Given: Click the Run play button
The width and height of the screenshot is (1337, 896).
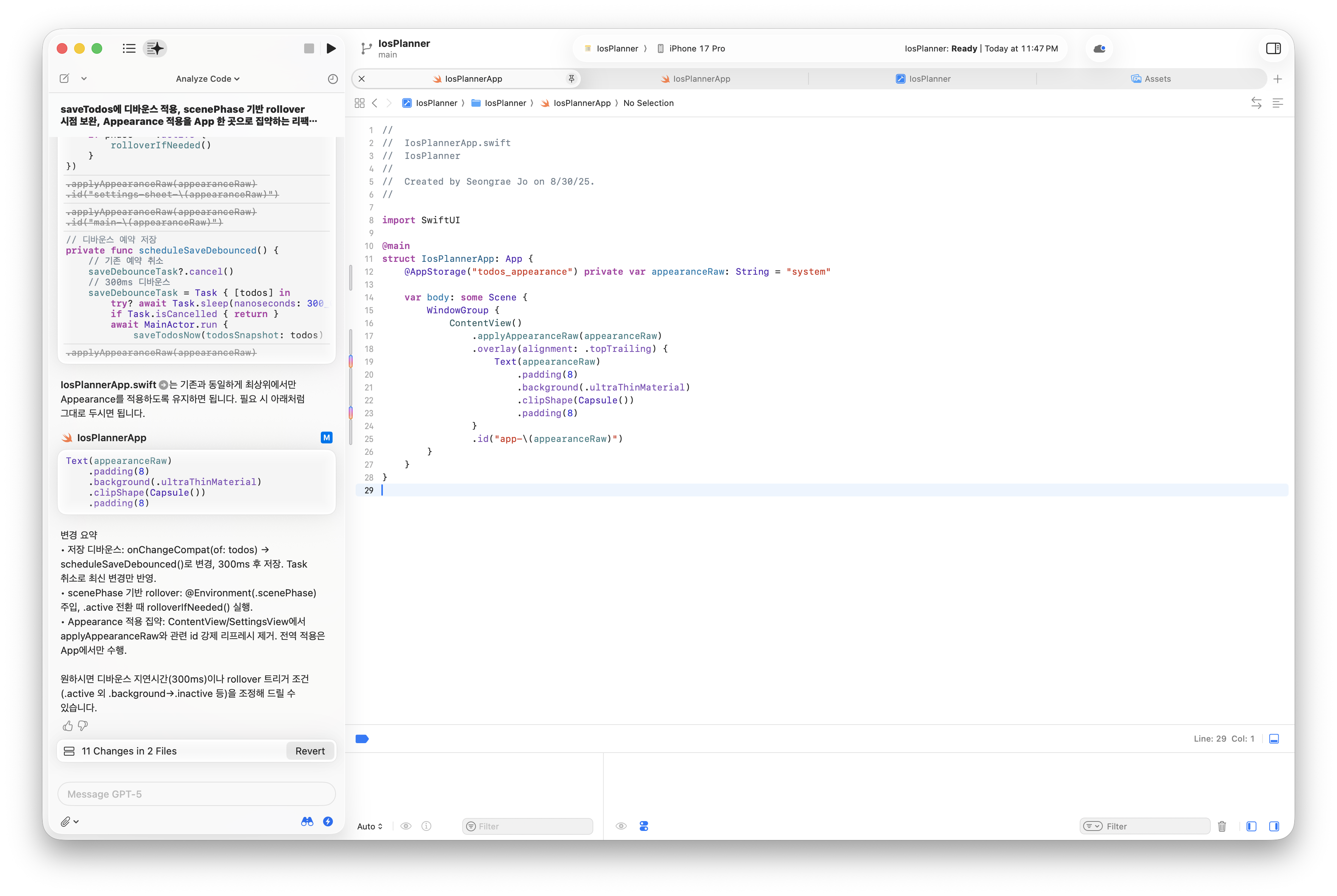Looking at the screenshot, I should 331,48.
